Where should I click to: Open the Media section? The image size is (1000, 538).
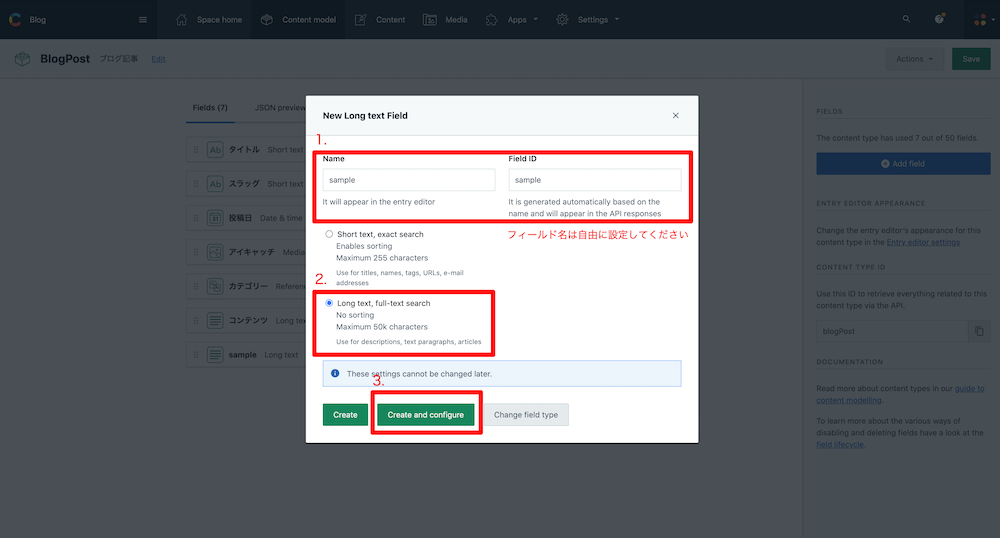point(456,20)
